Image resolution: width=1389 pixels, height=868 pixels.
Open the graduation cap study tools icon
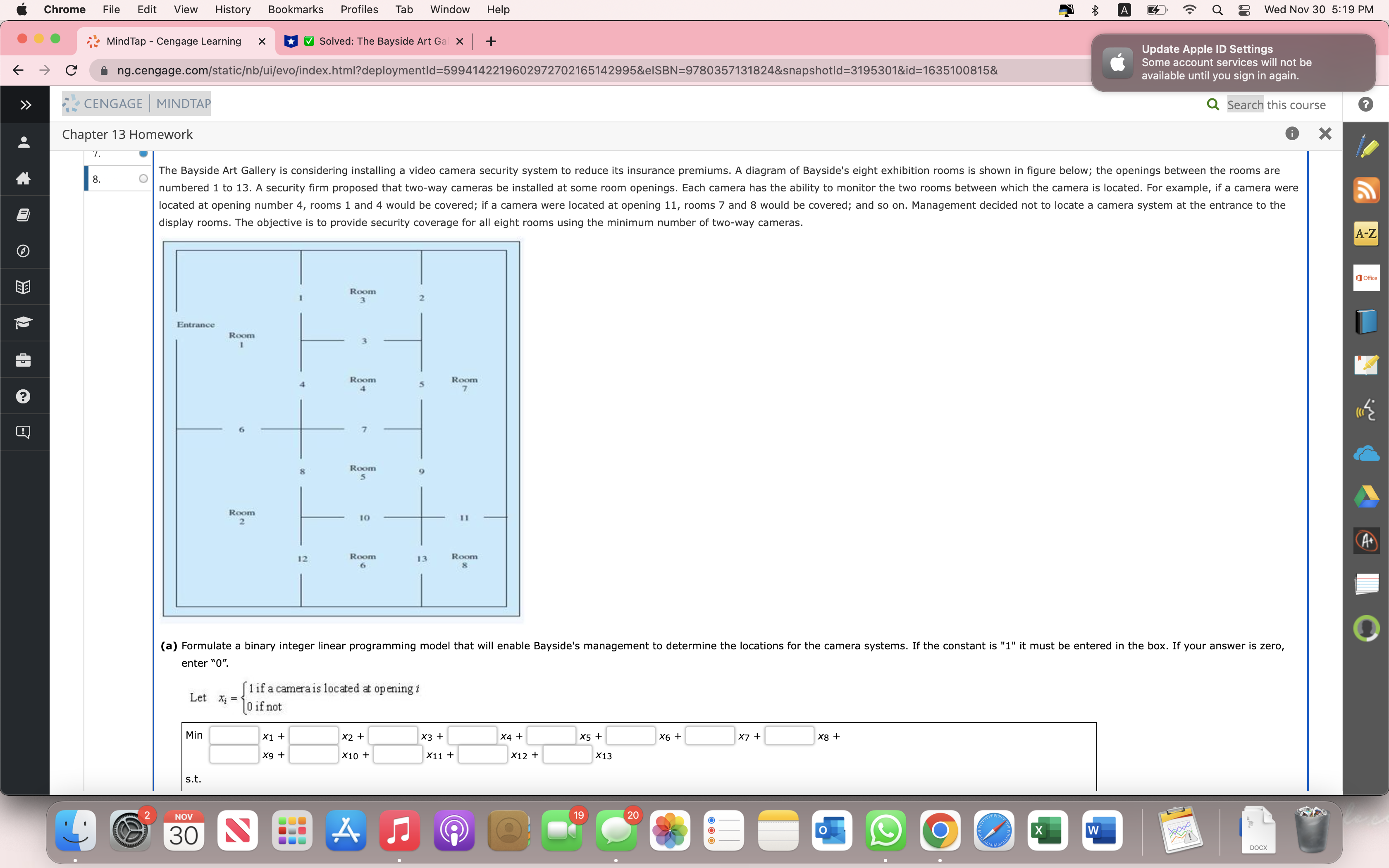(24, 323)
